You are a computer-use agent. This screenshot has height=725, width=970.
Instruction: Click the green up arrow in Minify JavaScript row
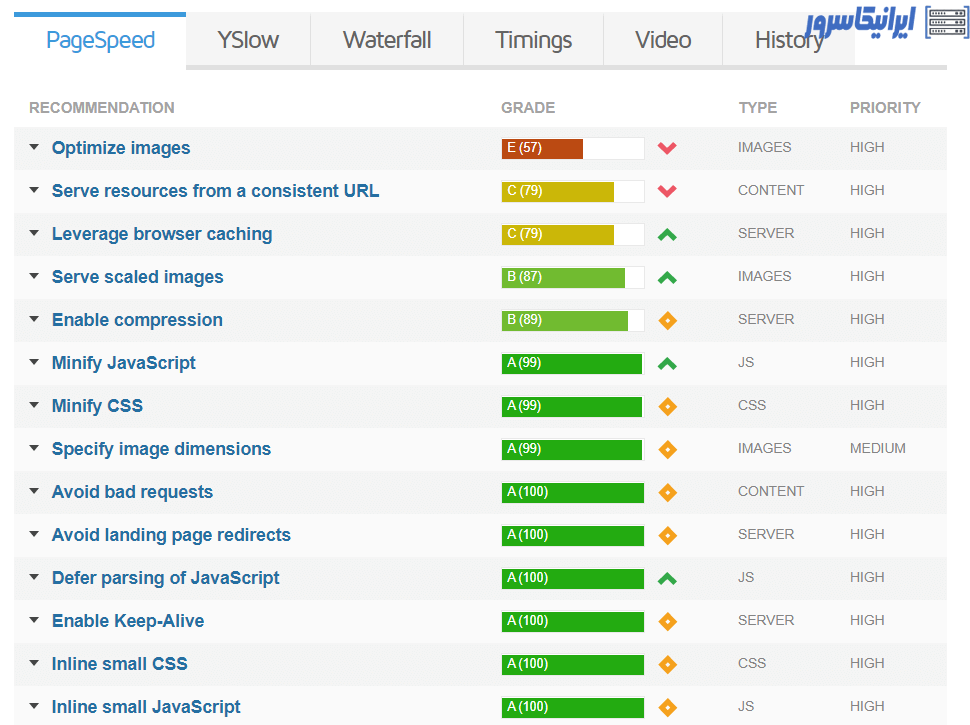(667, 363)
